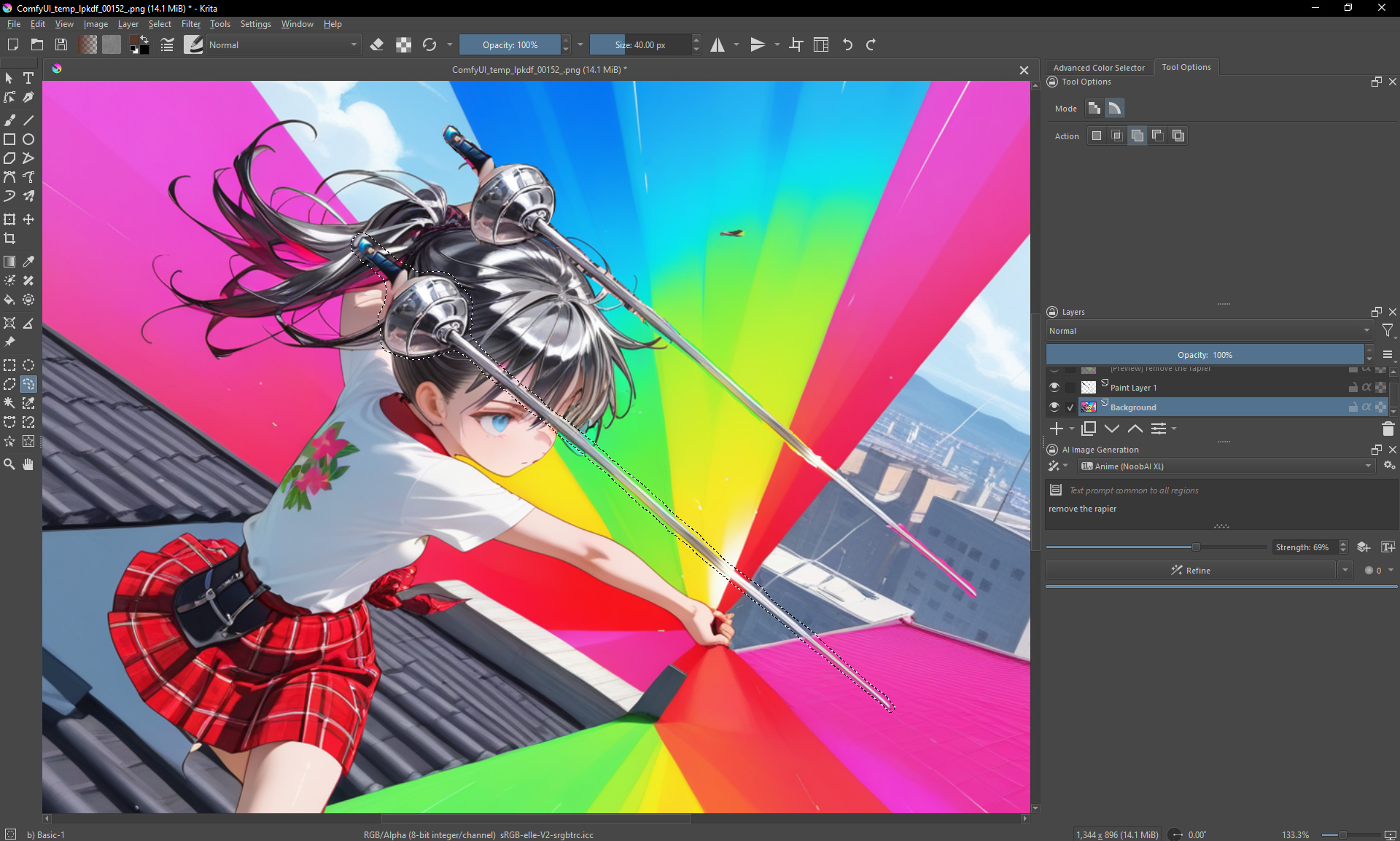Add a prompt region with the T+ button

point(1388,547)
